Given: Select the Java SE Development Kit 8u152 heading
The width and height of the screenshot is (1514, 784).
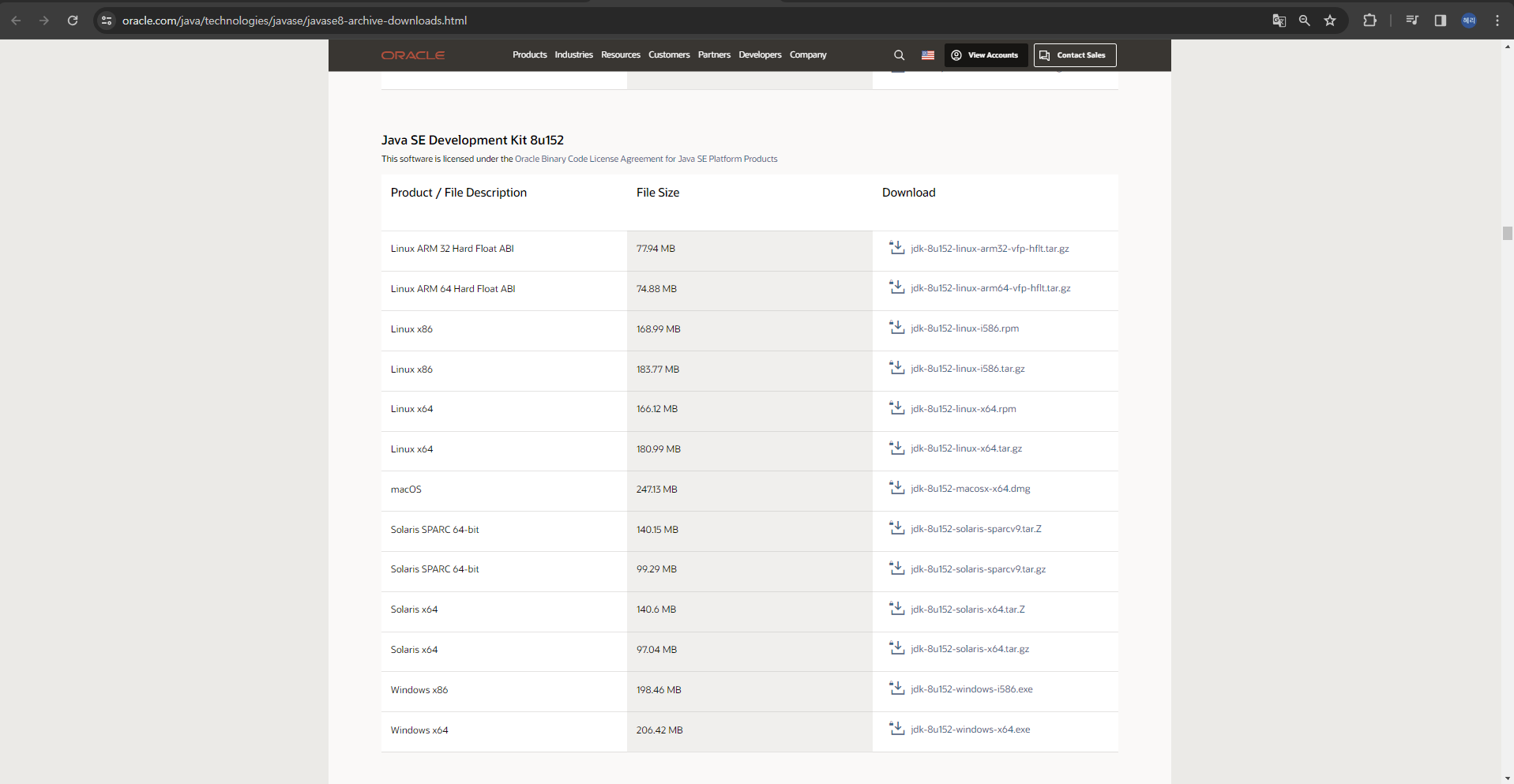Looking at the screenshot, I should (x=472, y=140).
